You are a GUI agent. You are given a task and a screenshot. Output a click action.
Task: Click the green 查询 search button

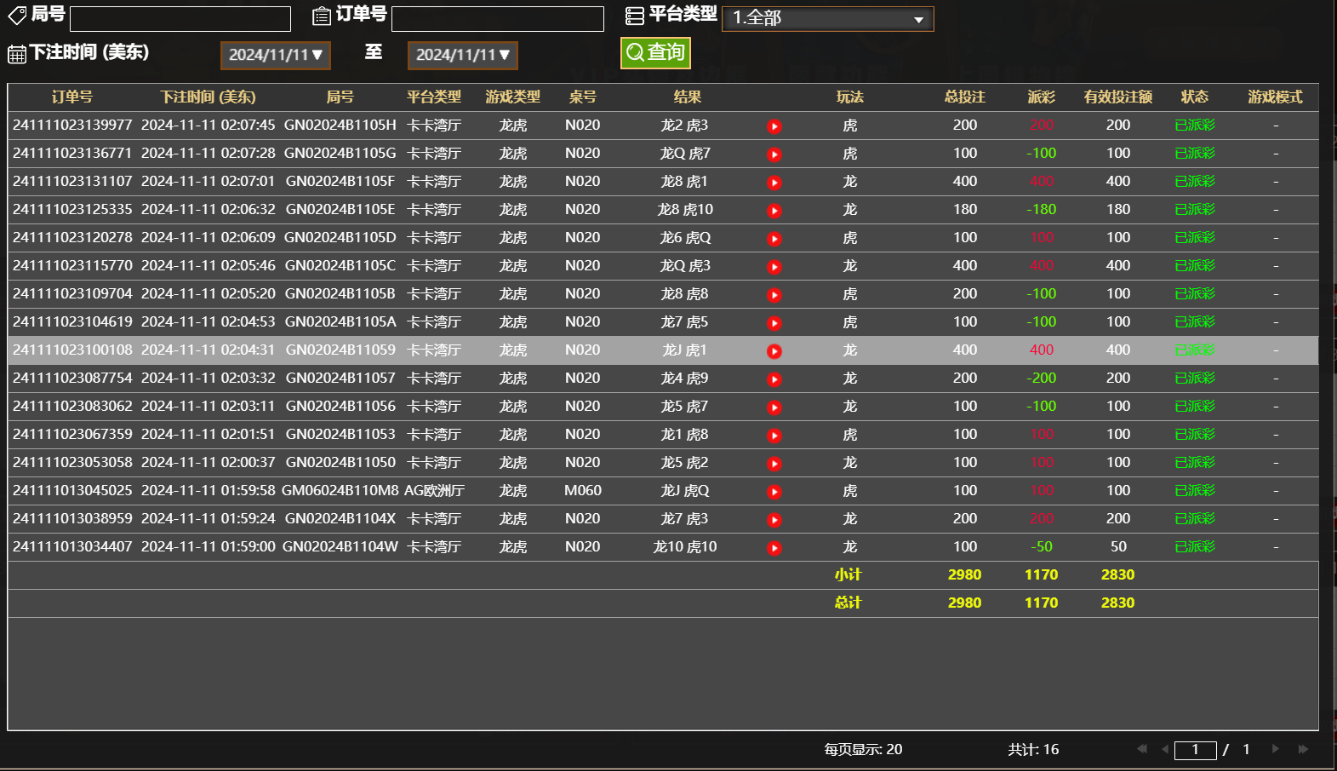pos(655,53)
